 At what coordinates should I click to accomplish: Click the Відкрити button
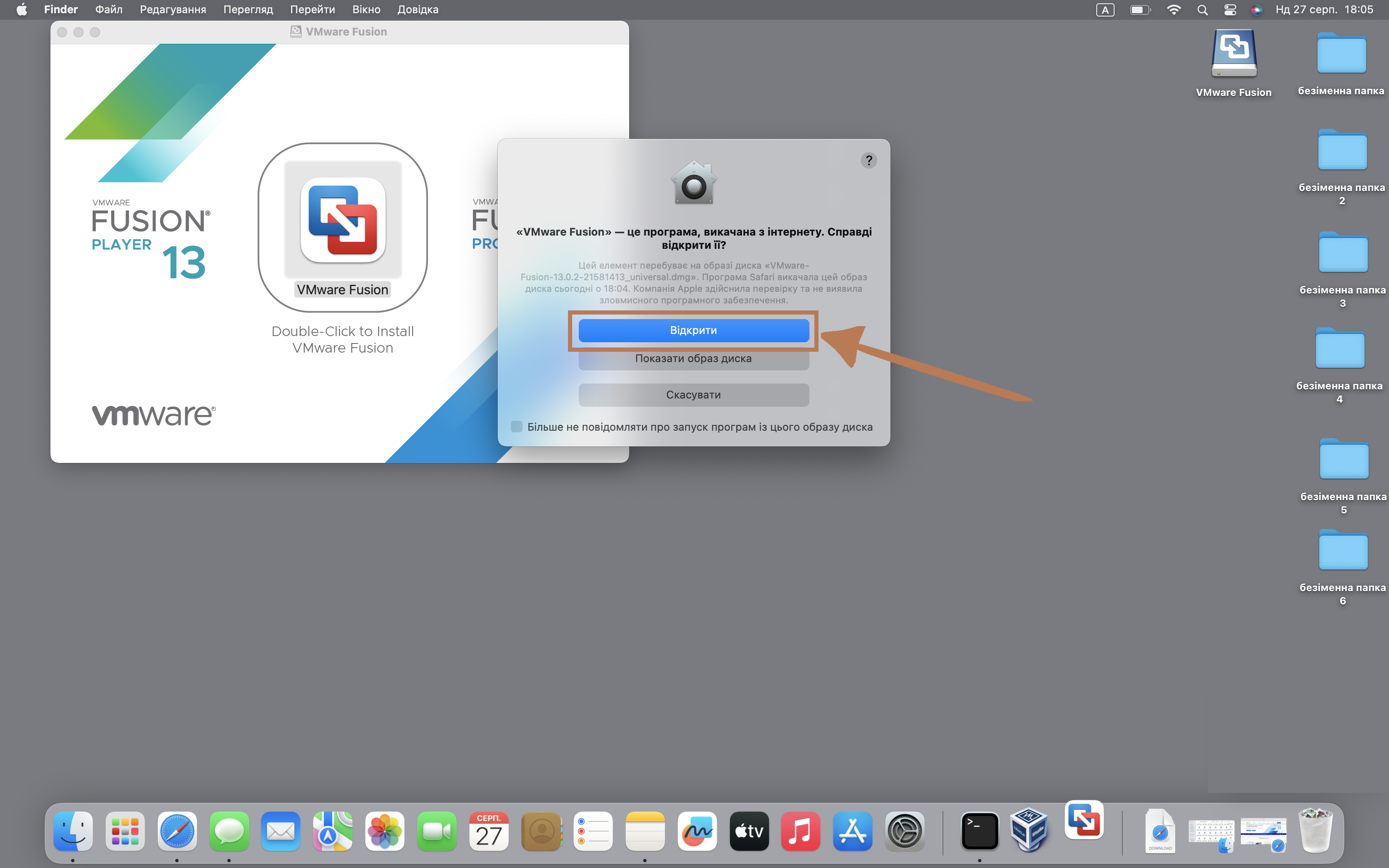click(x=693, y=330)
